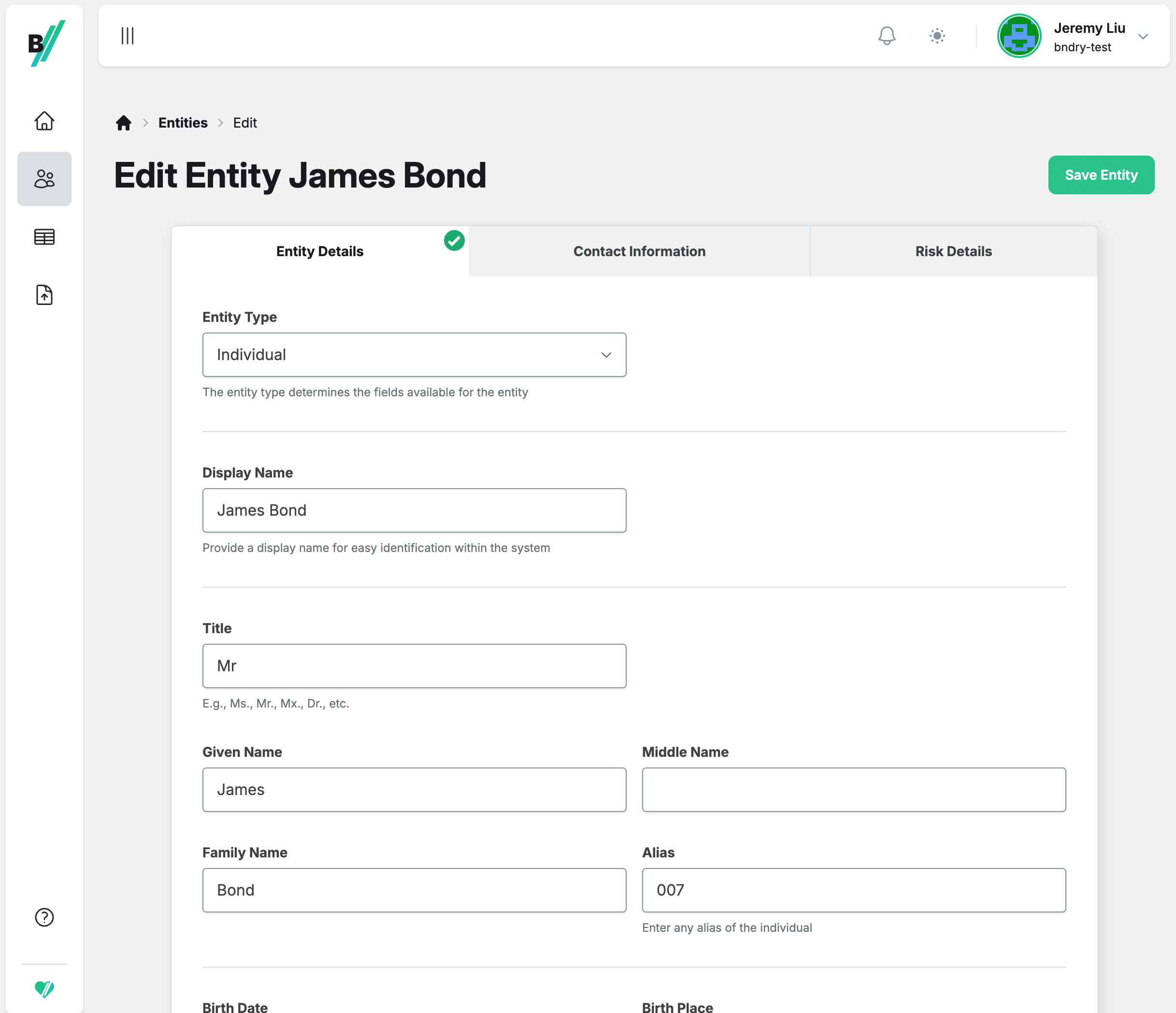Click the Title input field

coord(415,666)
